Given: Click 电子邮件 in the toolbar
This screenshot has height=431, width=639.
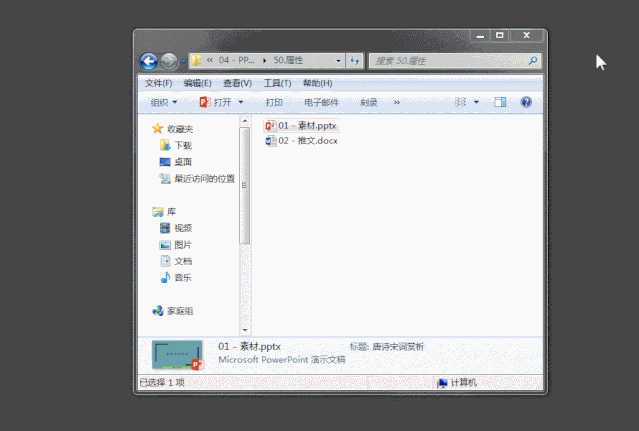Looking at the screenshot, I should point(321,102).
